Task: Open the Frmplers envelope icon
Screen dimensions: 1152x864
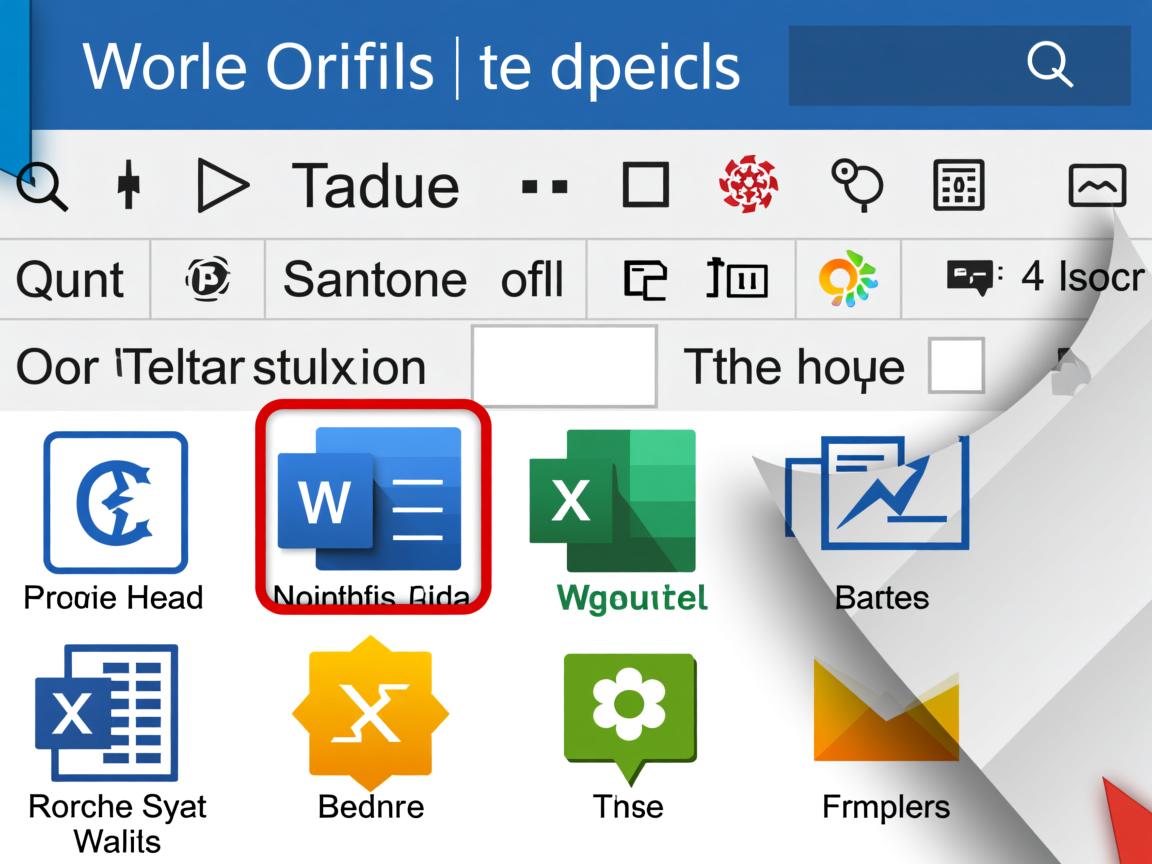Action: click(x=886, y=712)
